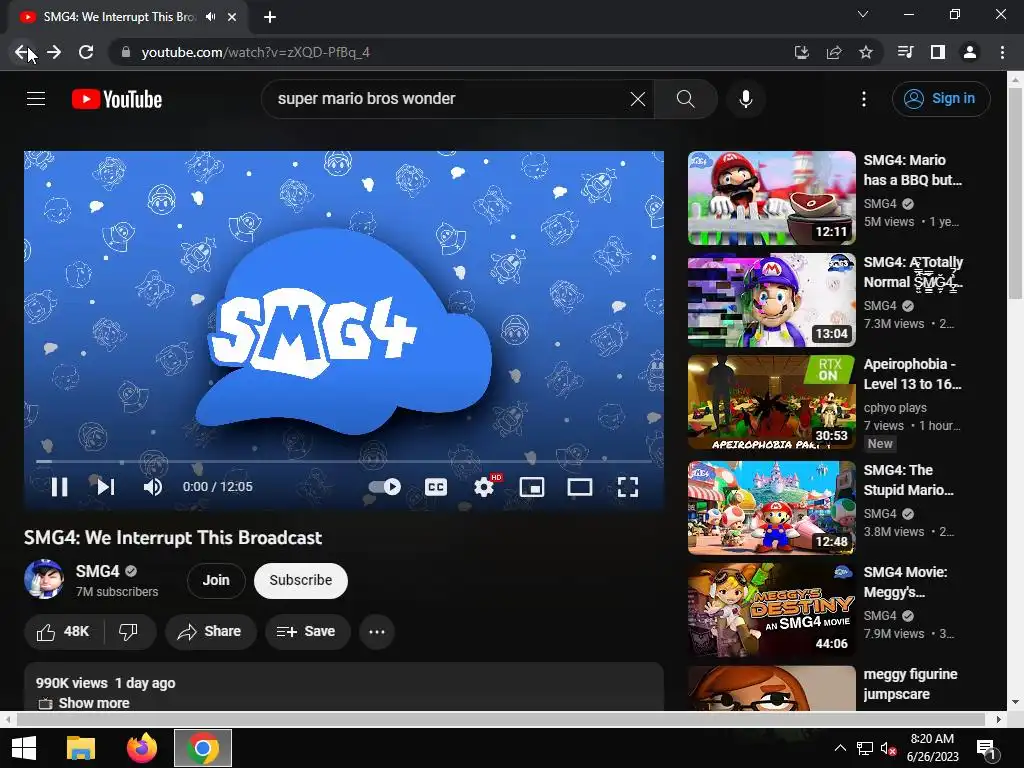Open the SMG4 channel avatar
The width and height of the screenshot is (1024, 768).
pos(44,579)
